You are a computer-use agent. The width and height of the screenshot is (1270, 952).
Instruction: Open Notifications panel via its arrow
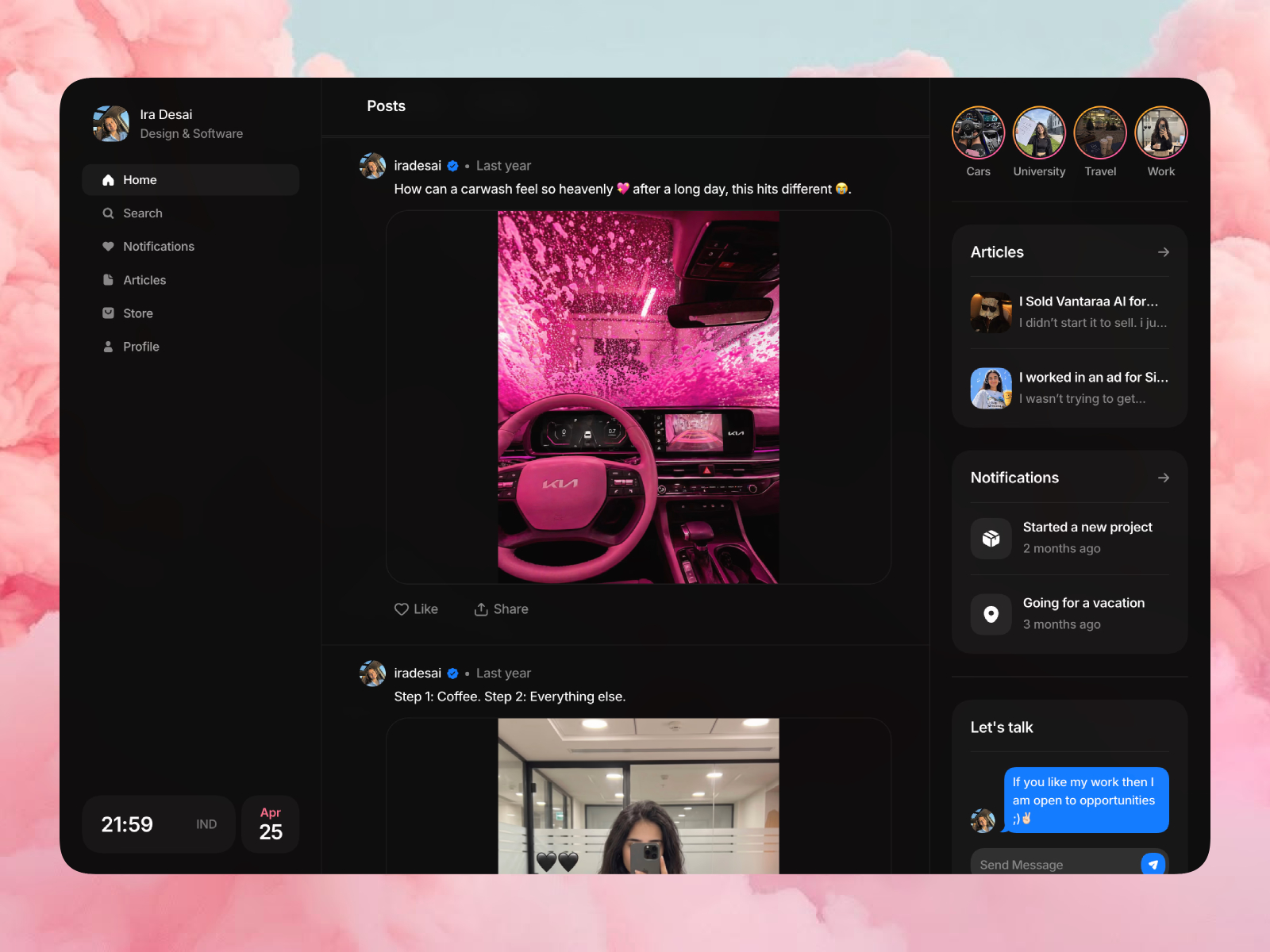[1164, 478]
